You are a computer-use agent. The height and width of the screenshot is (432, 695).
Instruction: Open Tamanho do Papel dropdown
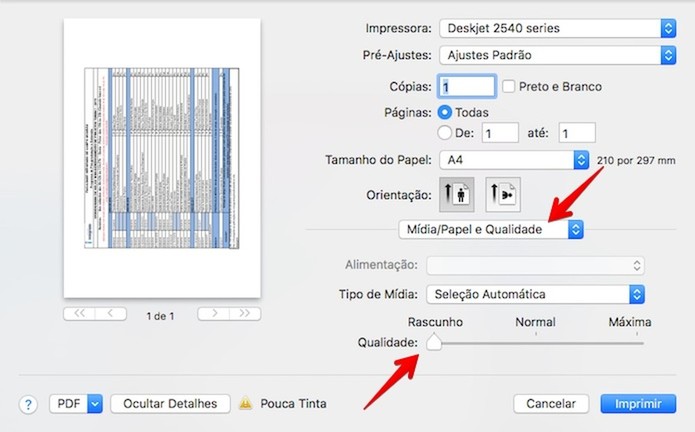click(x=514, y=160)
